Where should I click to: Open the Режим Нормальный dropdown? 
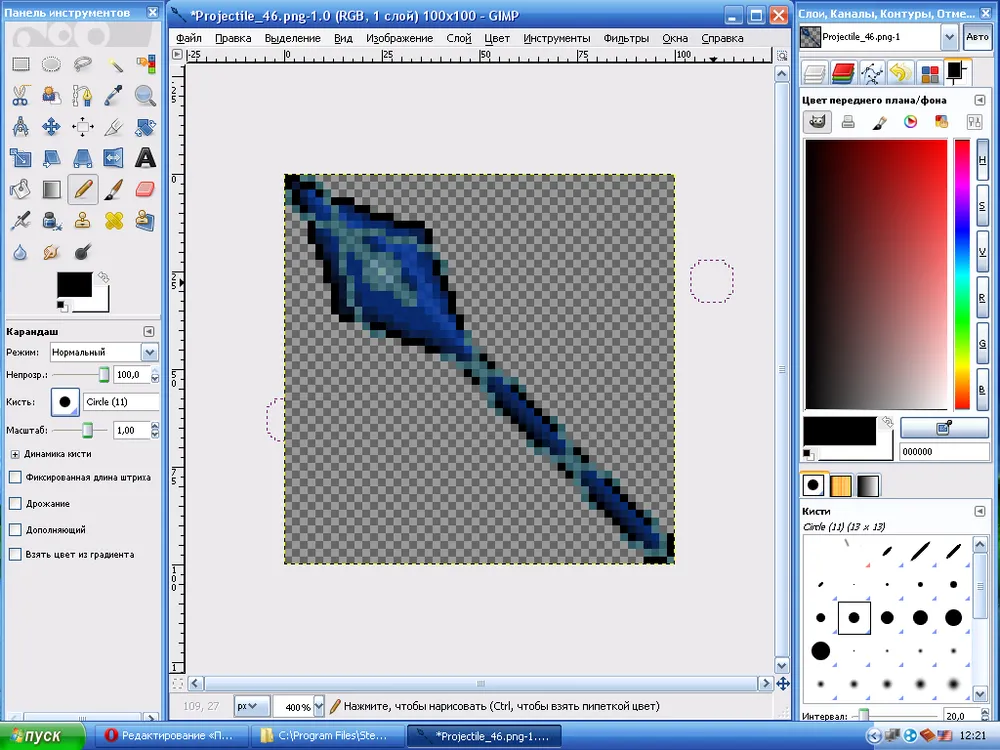tap(149, 352)
